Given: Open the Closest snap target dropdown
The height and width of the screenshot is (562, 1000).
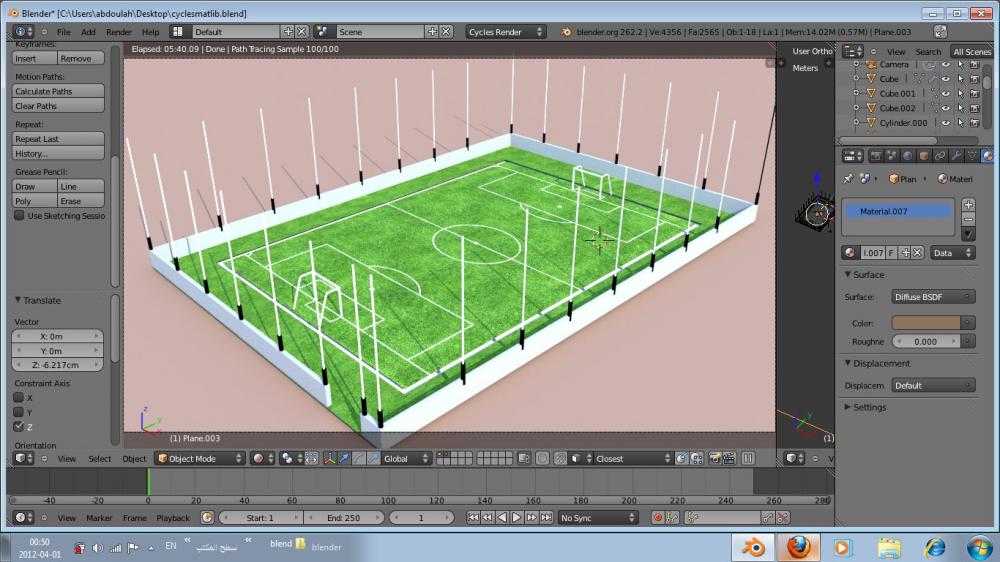Looking at the screenshot, I should pyautogui.click(x=632, y=458).
